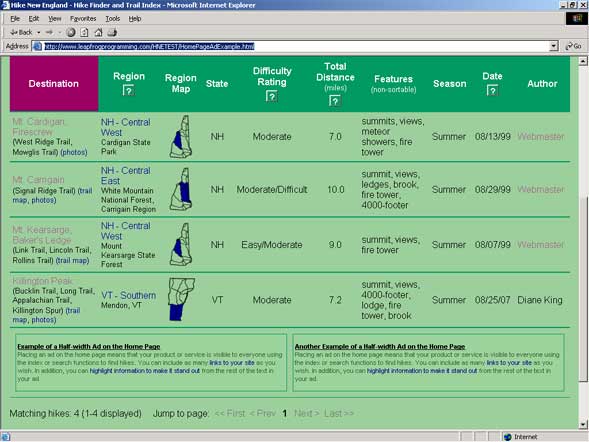Click the Home toolbar icon
Screen dimensions: 589x442
pos(98,33)
